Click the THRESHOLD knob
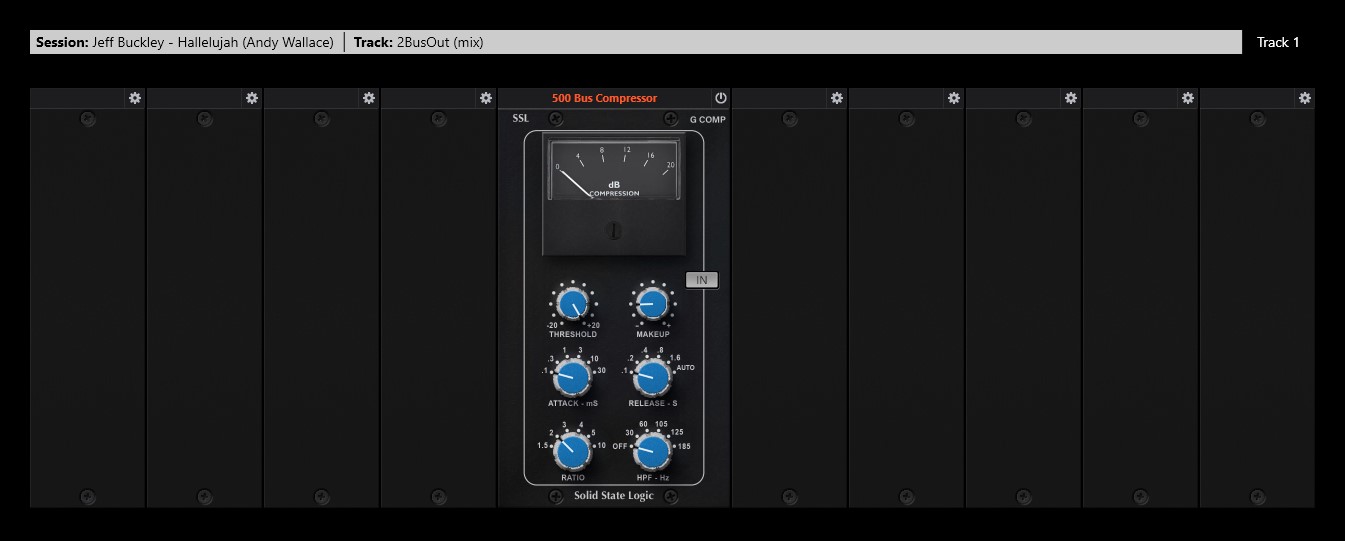The height and width of the screenshot is (541, 1345). pyautogui.click(x=572, y=305)
